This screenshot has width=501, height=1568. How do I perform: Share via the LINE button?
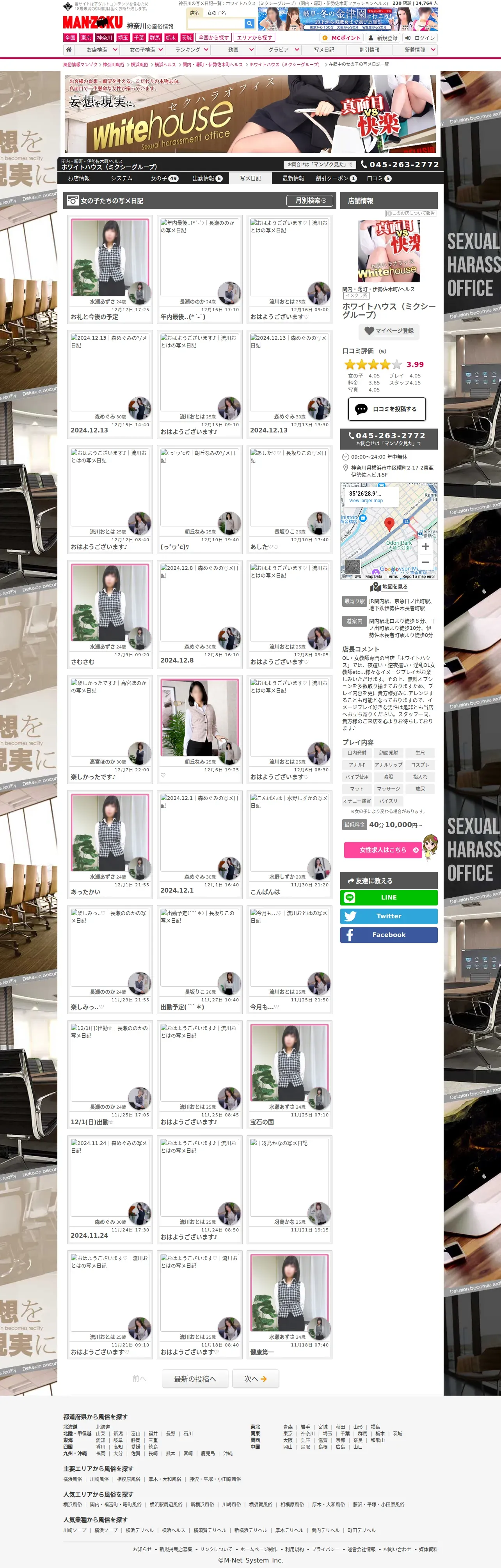point(388,897)
